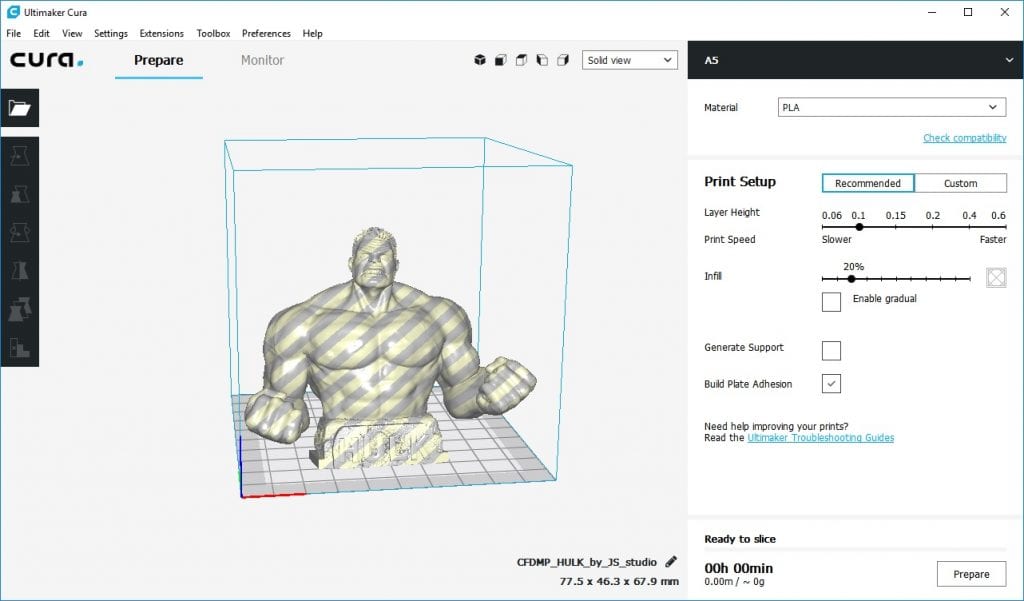Image resolution: width=1024 pixels, height=601 pixels.
Task: Select the Move tool in the sidebar
Action: coord(20,156)
